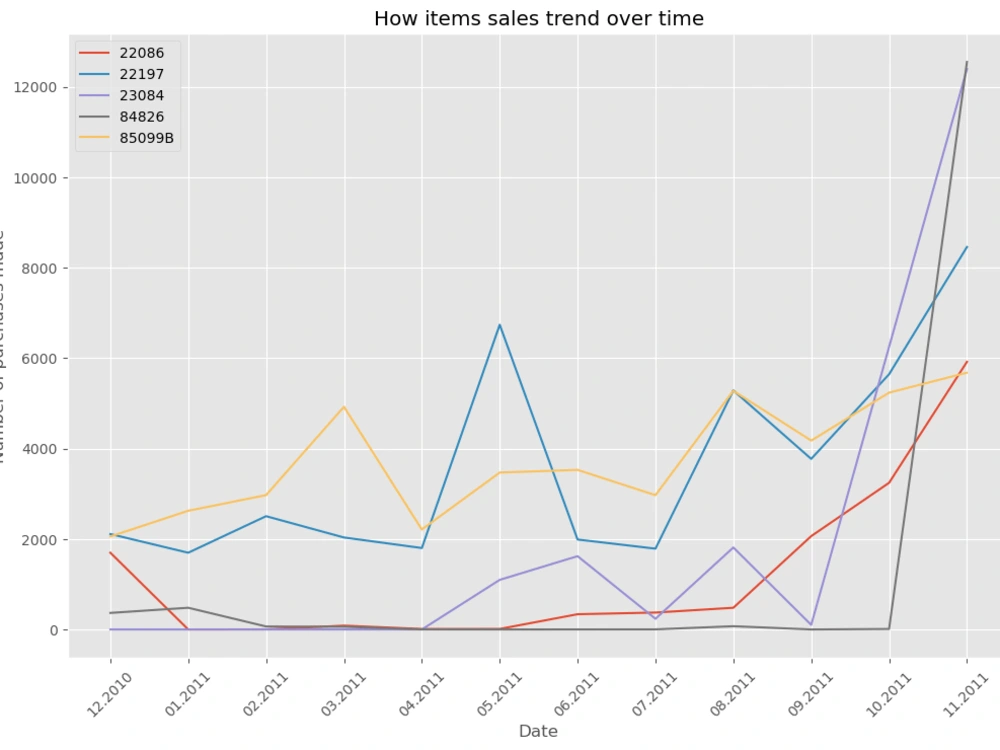Click y-axis tick label 4000
This screenshot has height=750, width=1000.
point(40,449)
